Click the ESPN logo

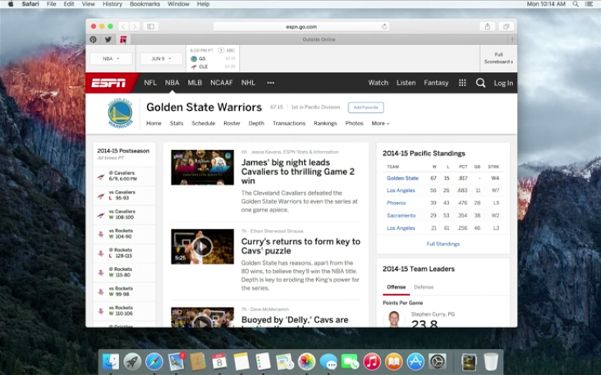tap(109, 83)
